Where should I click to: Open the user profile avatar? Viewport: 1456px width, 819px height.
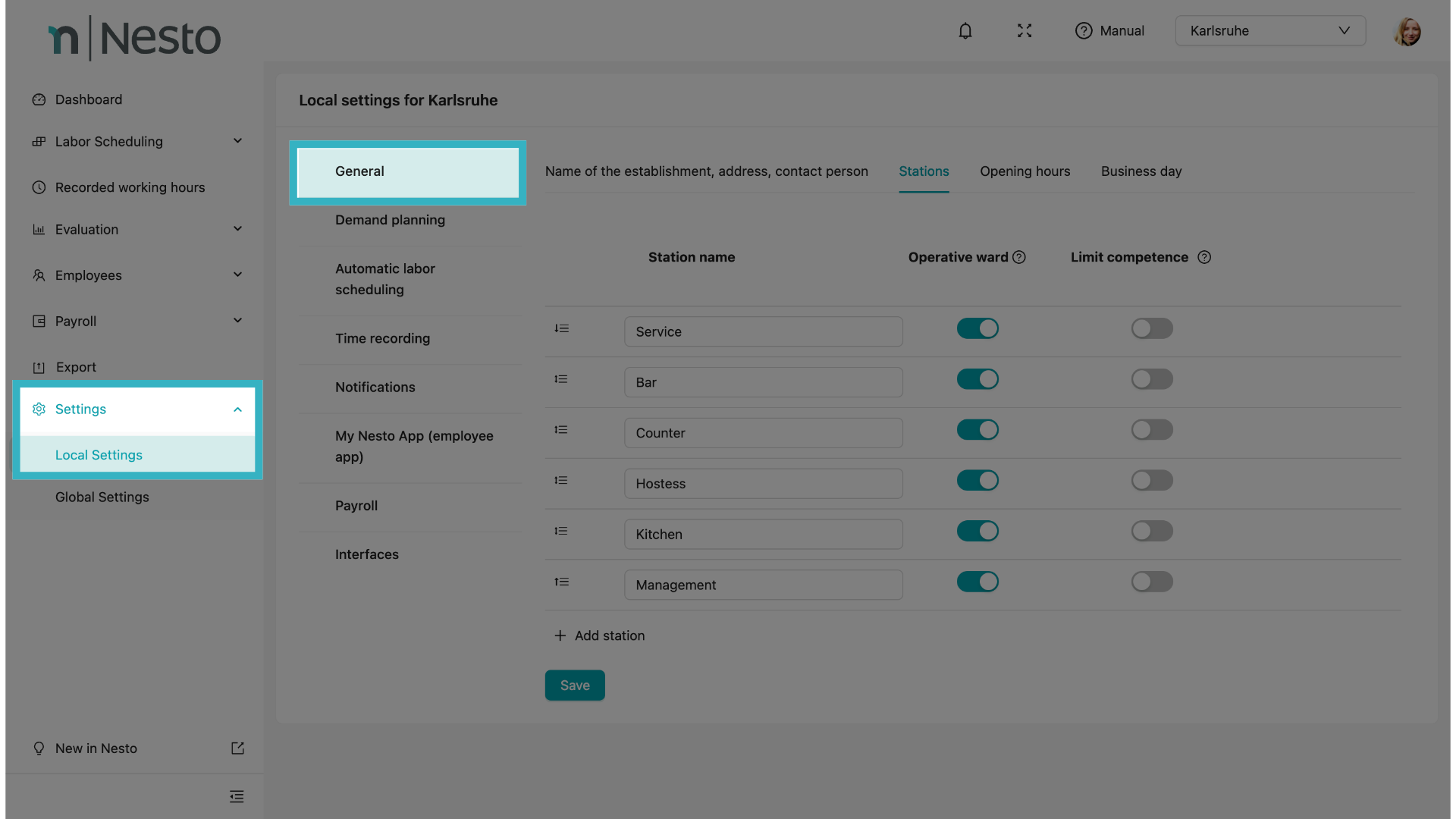click(1407, 31)
